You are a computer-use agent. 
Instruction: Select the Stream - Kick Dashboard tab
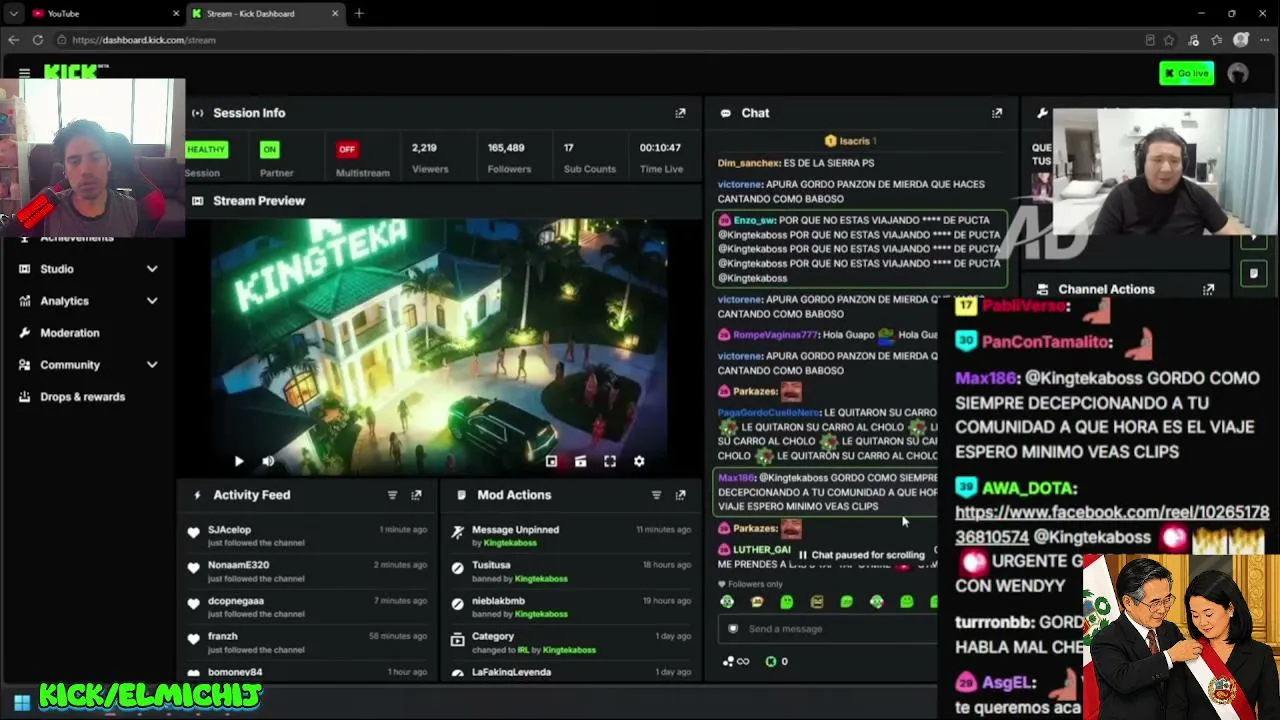point(266,13)
